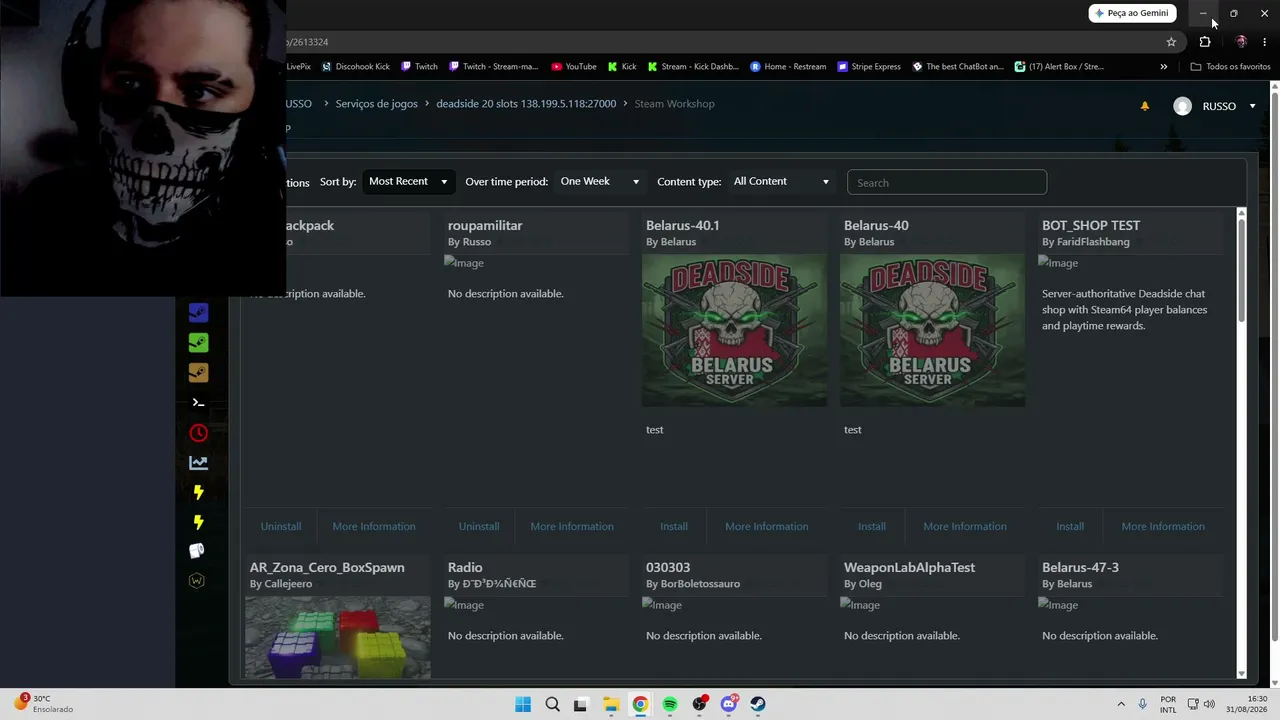Screen dimensions: 1280x720
Task: Bookmark this page with the star icon
Action: (1171, 42)
